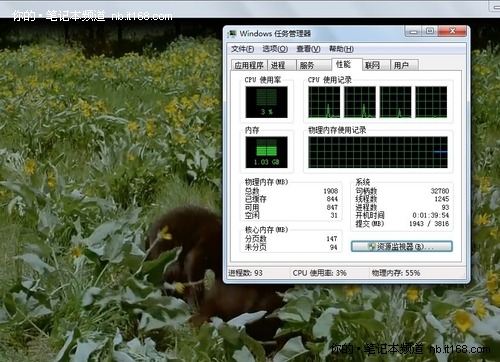This screenshot has width=500, height=362.
Task: Open the 查看(V) menu
Action: pos(308,49)
